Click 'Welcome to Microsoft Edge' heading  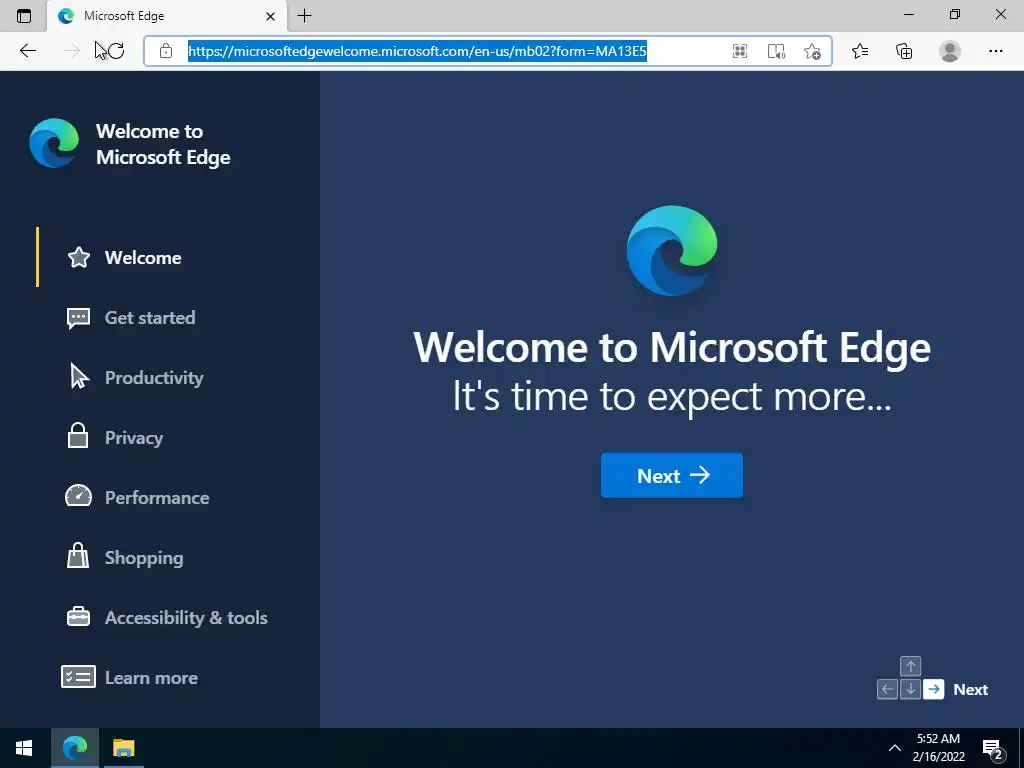point(671,347)
